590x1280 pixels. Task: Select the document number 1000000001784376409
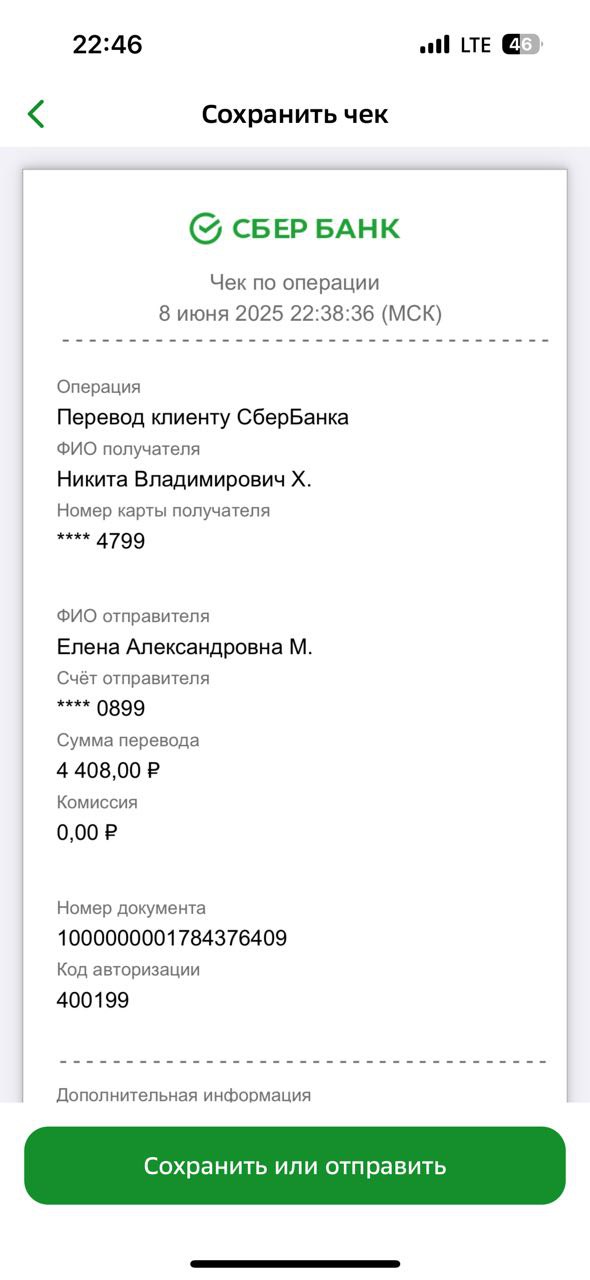(x=172, y=938)
